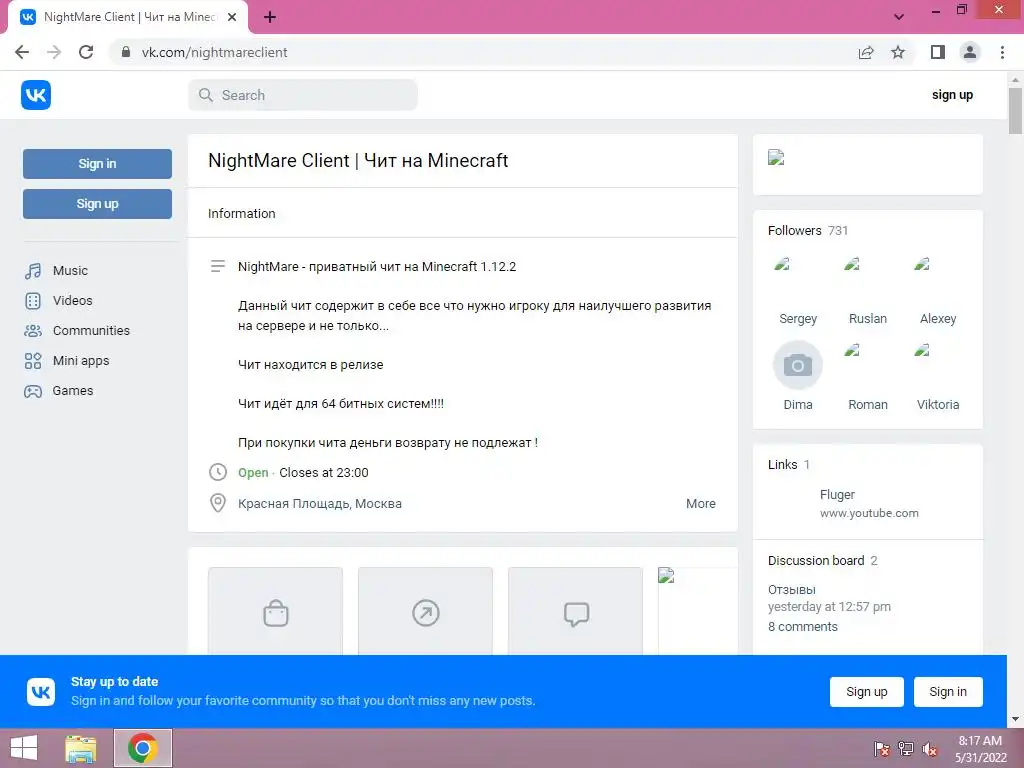Click the flag notification tray icon
This screenshot has height=768, width=1024.
(x=881, y=749)
